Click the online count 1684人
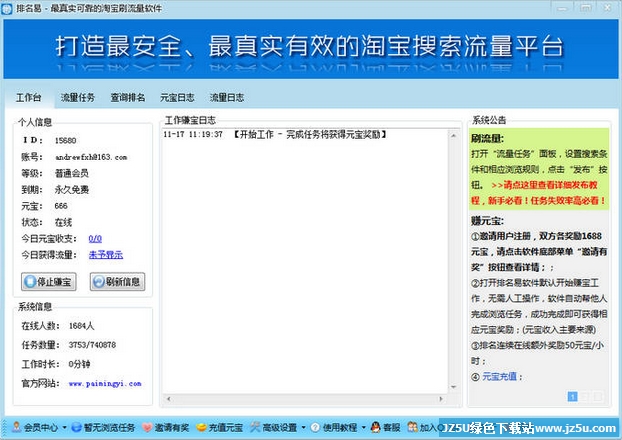This screenshot has height=440, width=622. pyautogui.click(x=82, y=326)
